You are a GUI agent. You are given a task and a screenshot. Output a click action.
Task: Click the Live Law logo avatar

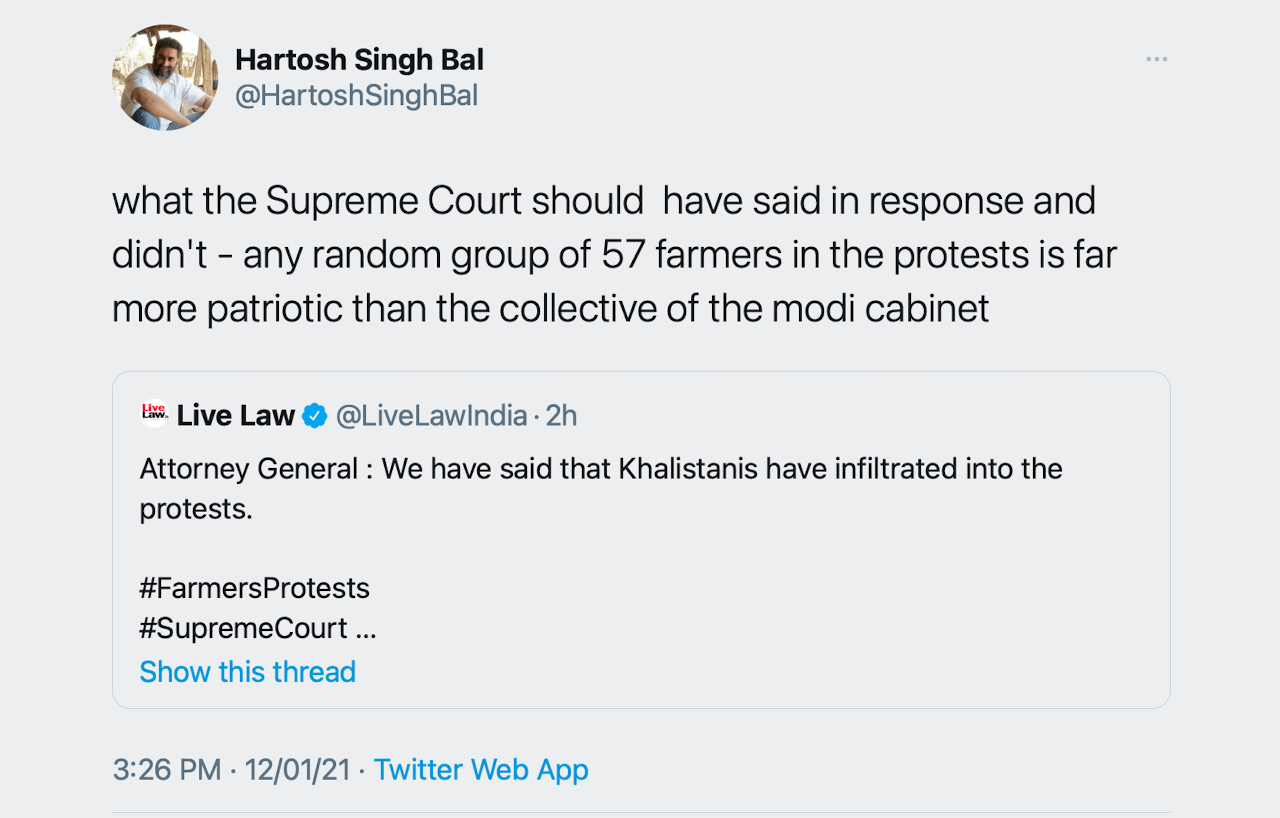tap(154, 414)
